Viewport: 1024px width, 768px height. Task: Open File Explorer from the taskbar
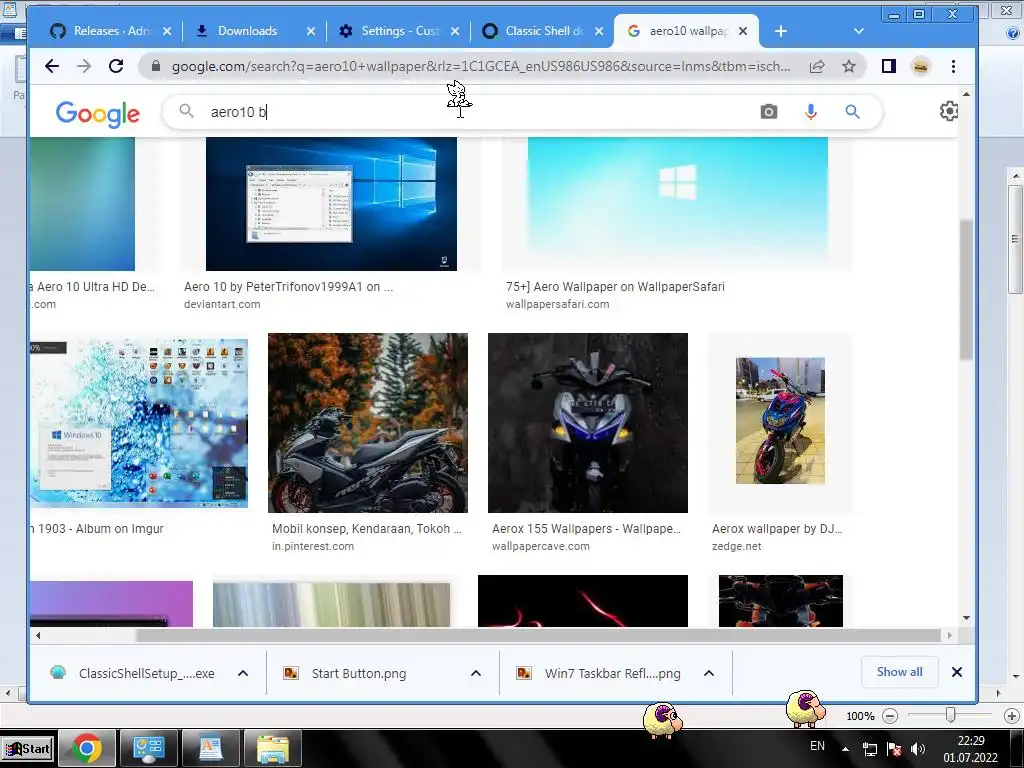coord(273,748)
